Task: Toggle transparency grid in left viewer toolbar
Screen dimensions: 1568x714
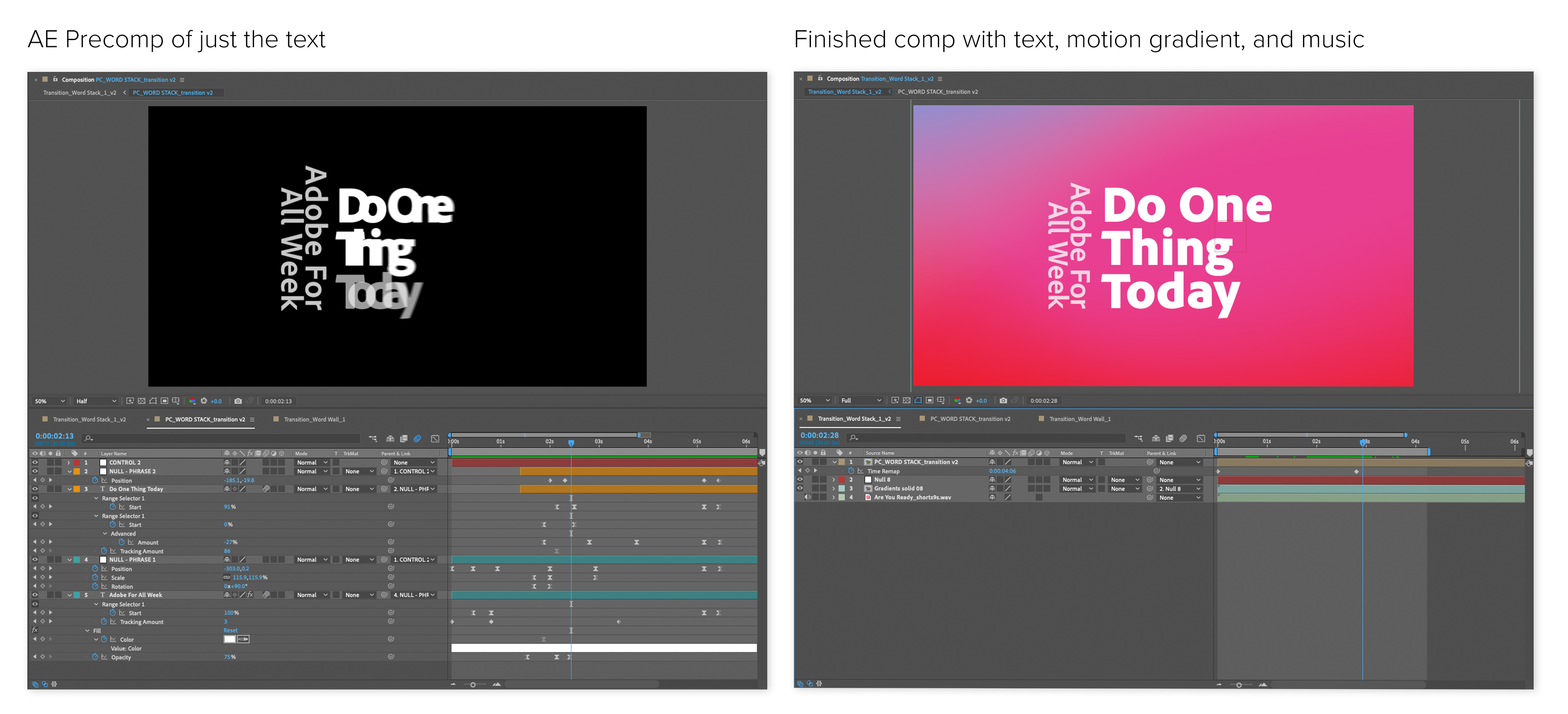Action: tap(142, 401)
